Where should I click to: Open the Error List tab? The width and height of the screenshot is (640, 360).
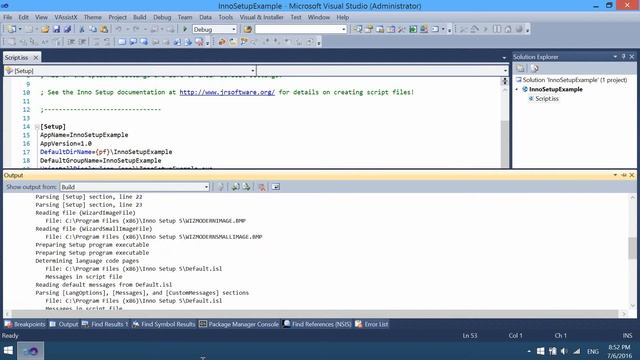[371, 324]
